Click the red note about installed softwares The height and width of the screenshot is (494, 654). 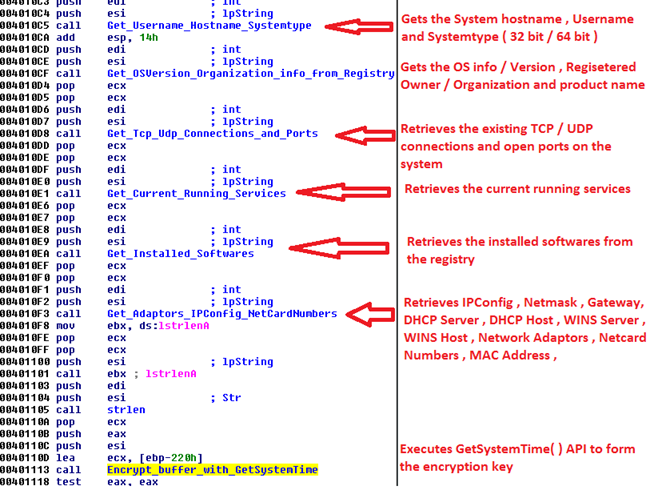[519, 250]
